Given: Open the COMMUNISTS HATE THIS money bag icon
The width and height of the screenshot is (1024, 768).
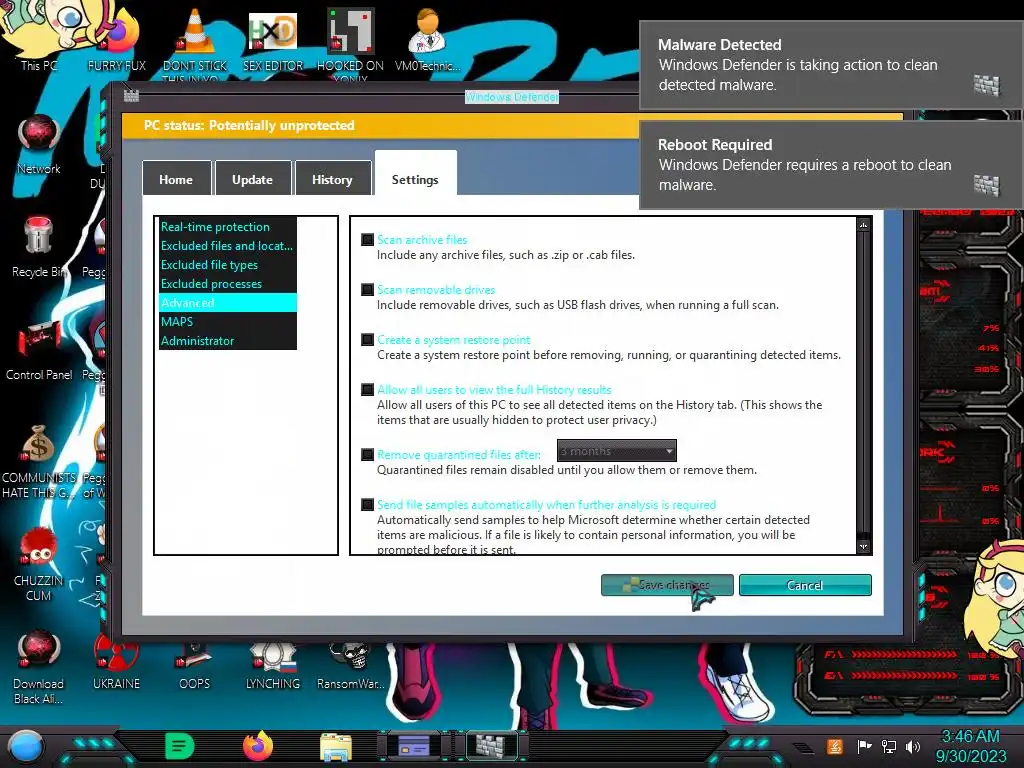Looking at the screenshot, I should (39, 460).
